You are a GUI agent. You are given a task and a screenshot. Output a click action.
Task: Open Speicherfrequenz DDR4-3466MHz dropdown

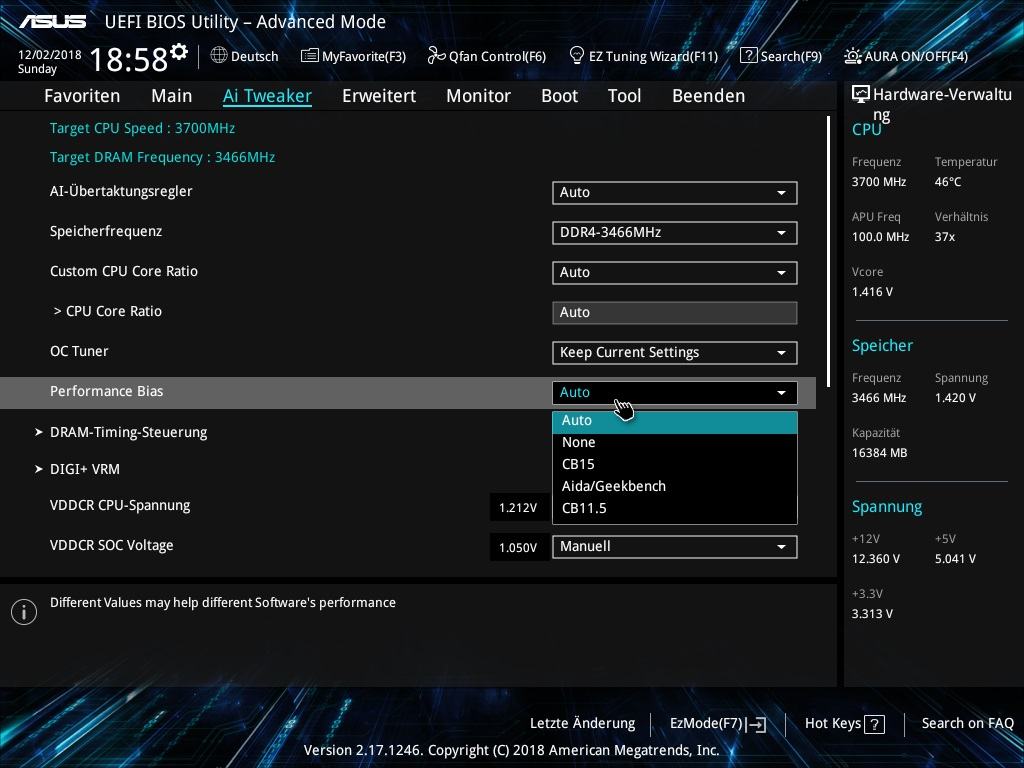coord(675,232)
